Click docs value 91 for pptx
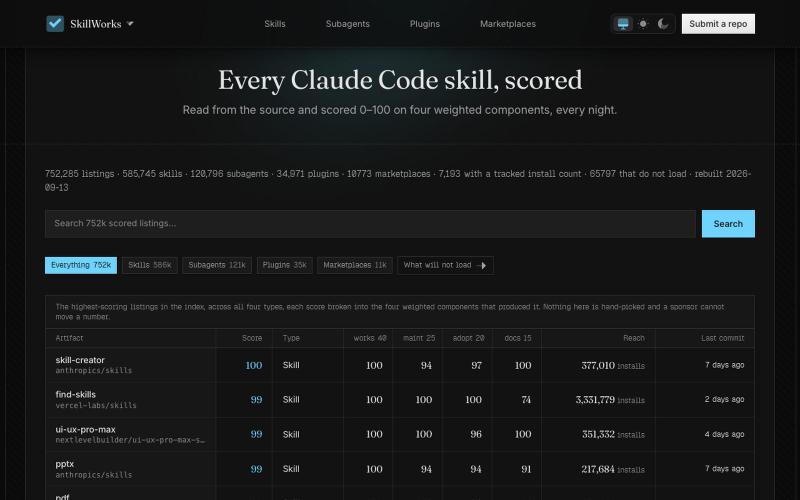This screenshot has height=500, width=800. point(526,469)
